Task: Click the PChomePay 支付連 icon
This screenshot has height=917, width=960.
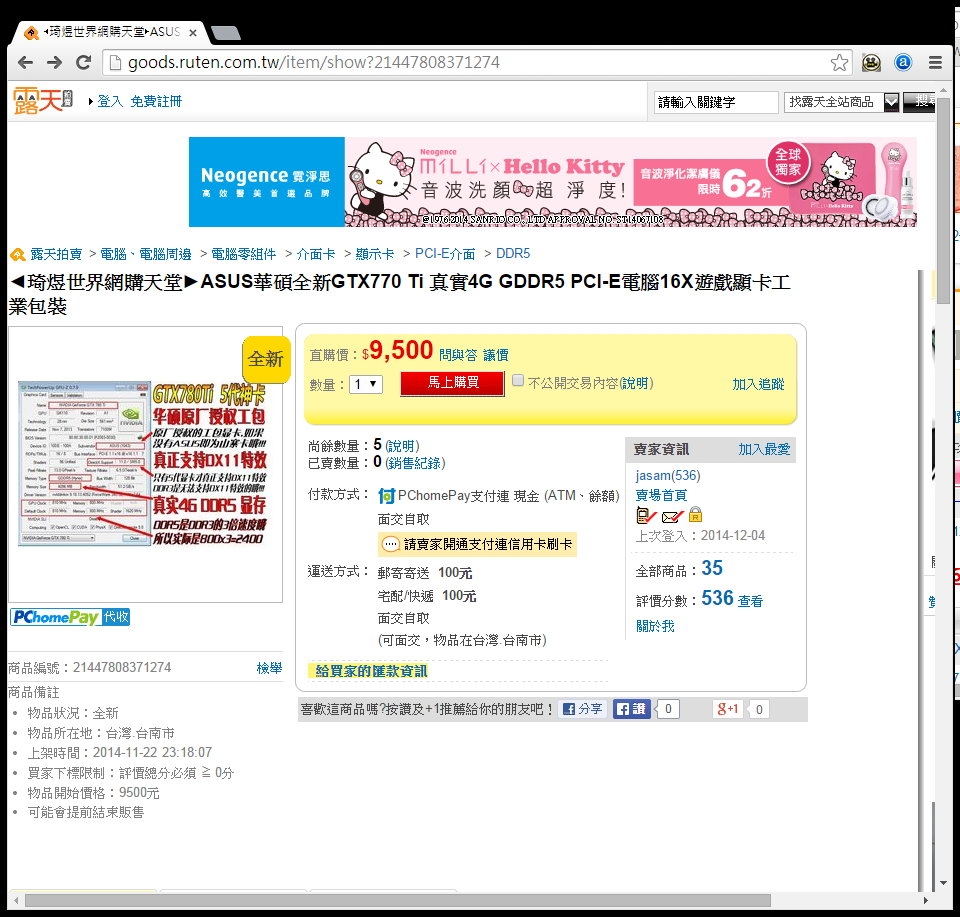Action: (x=386, y=496)
